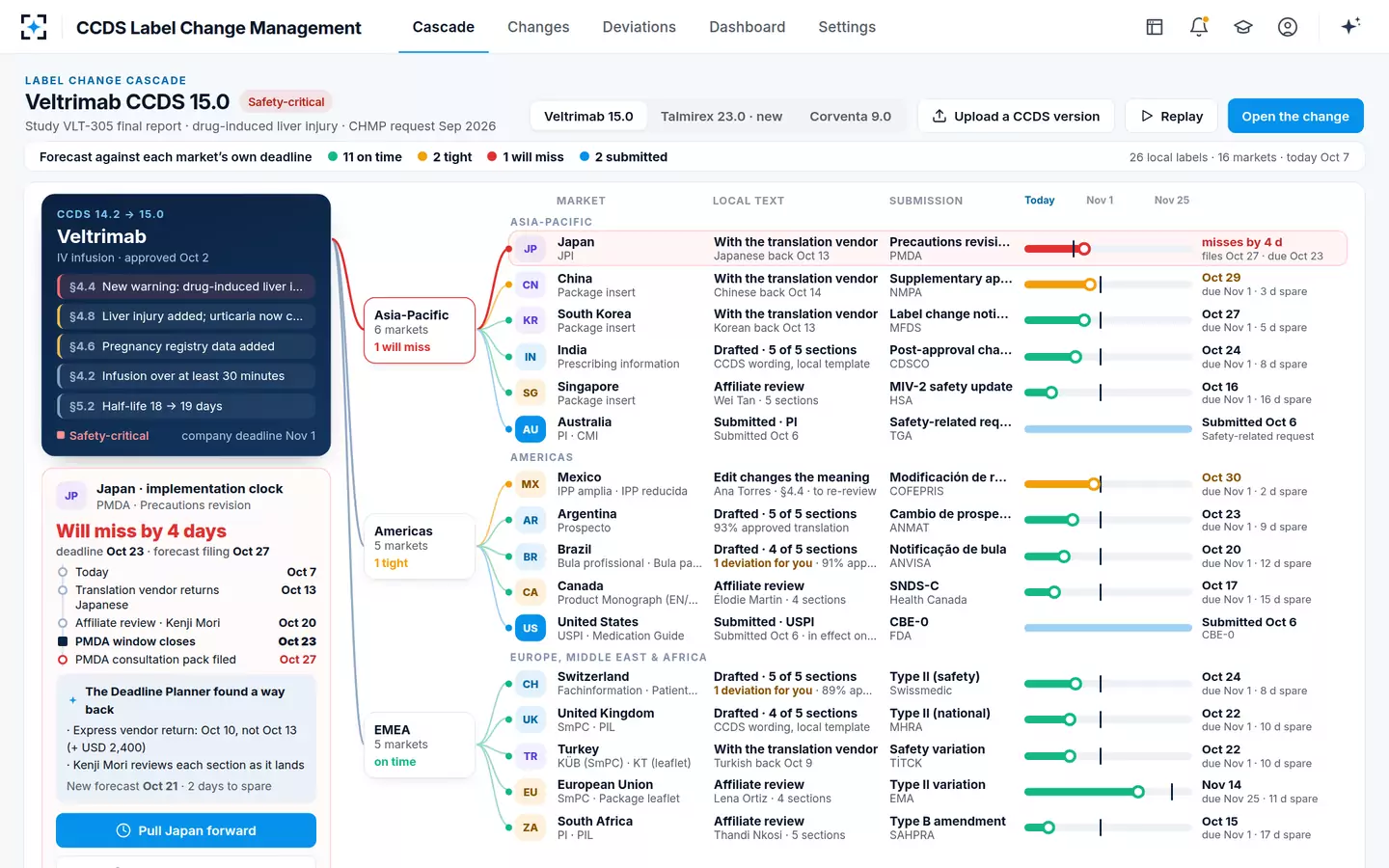Open the §4.4 New warning section item

186,286
